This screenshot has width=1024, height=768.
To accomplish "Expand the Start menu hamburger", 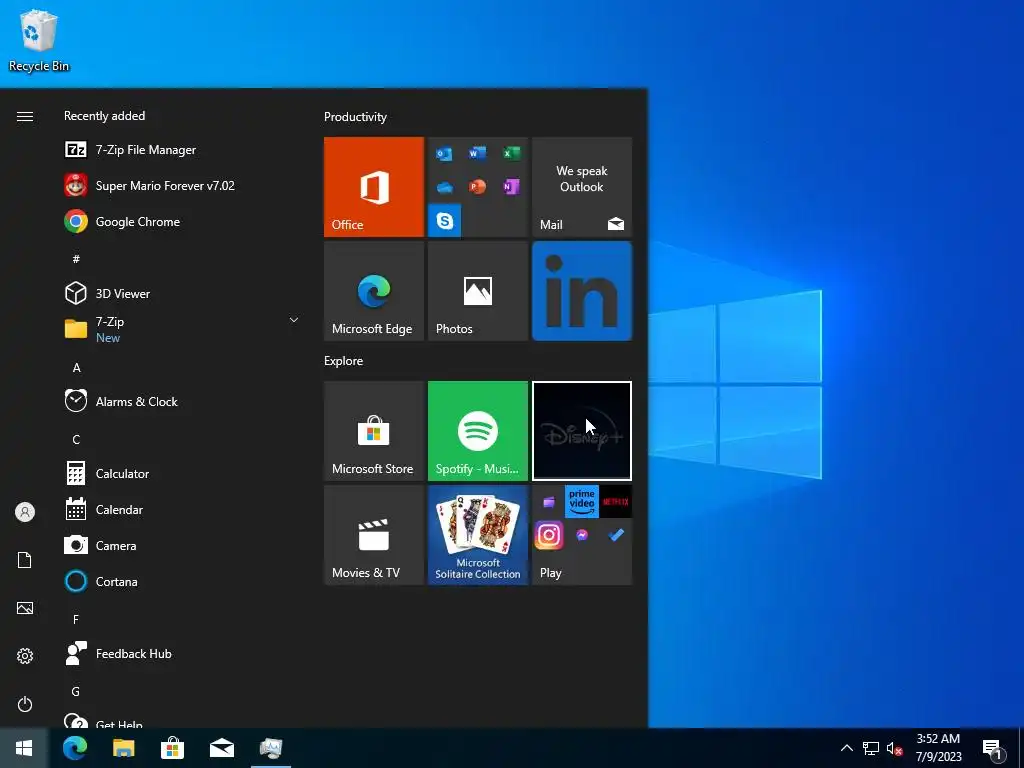I will coord(25,116).
